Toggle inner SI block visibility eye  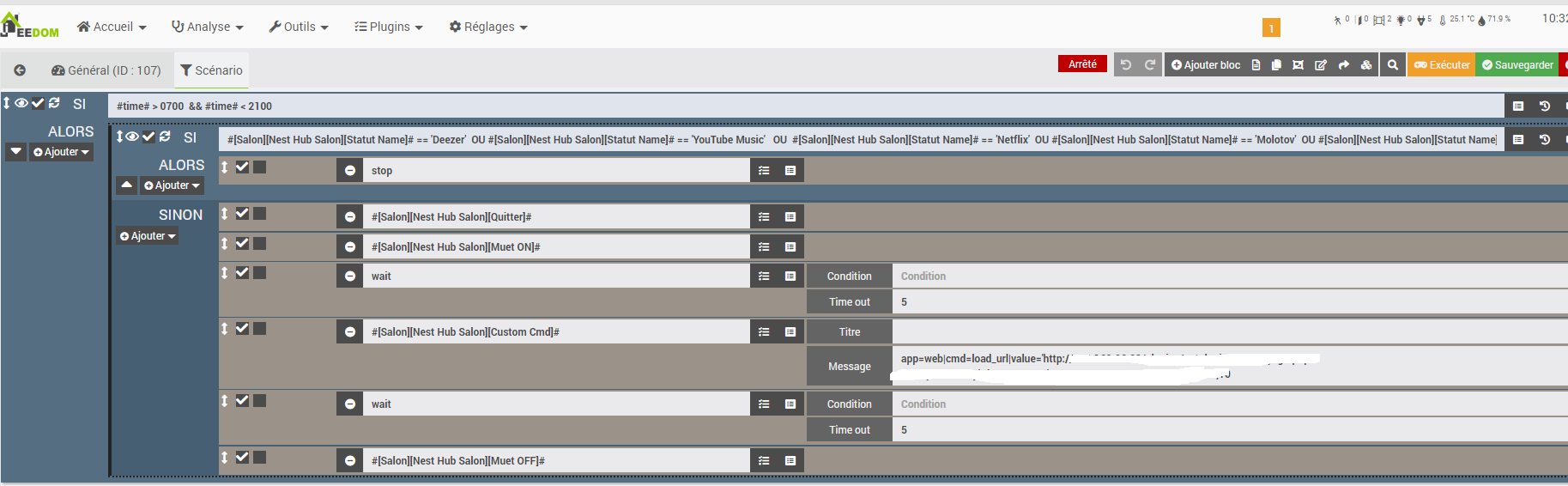(x=132, y=137)
